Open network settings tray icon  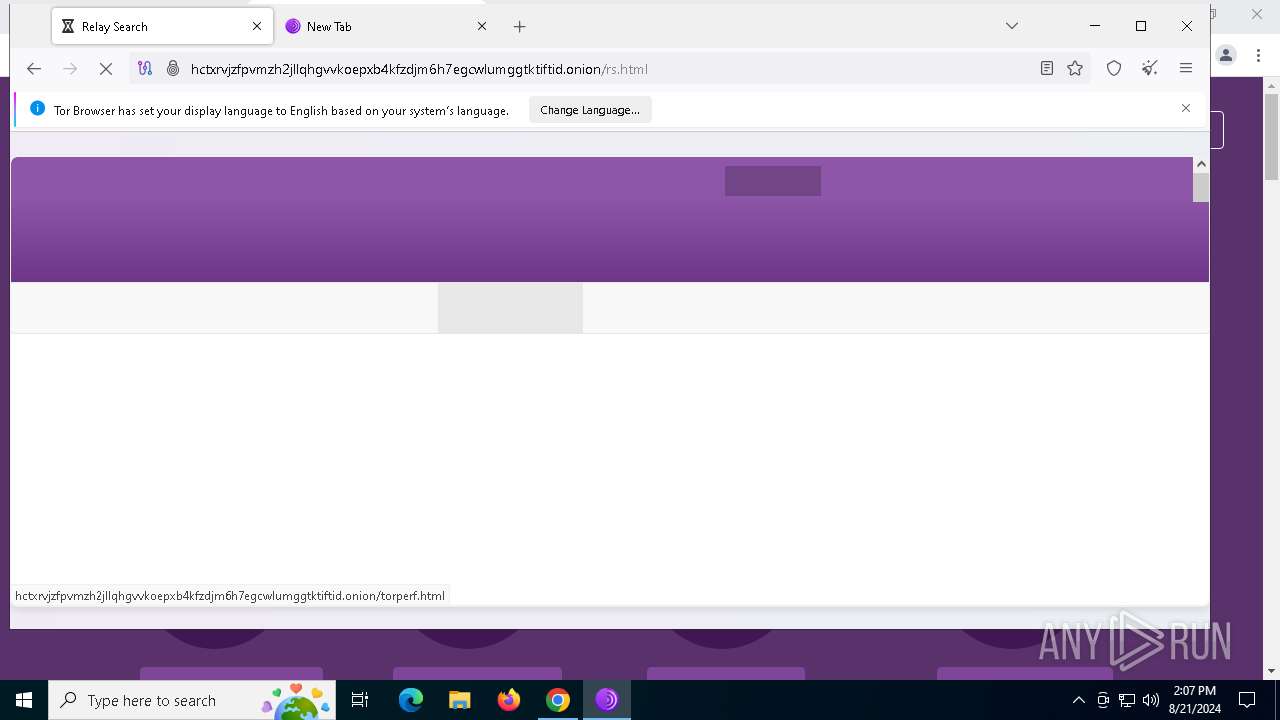click(x=1127, y=700)
